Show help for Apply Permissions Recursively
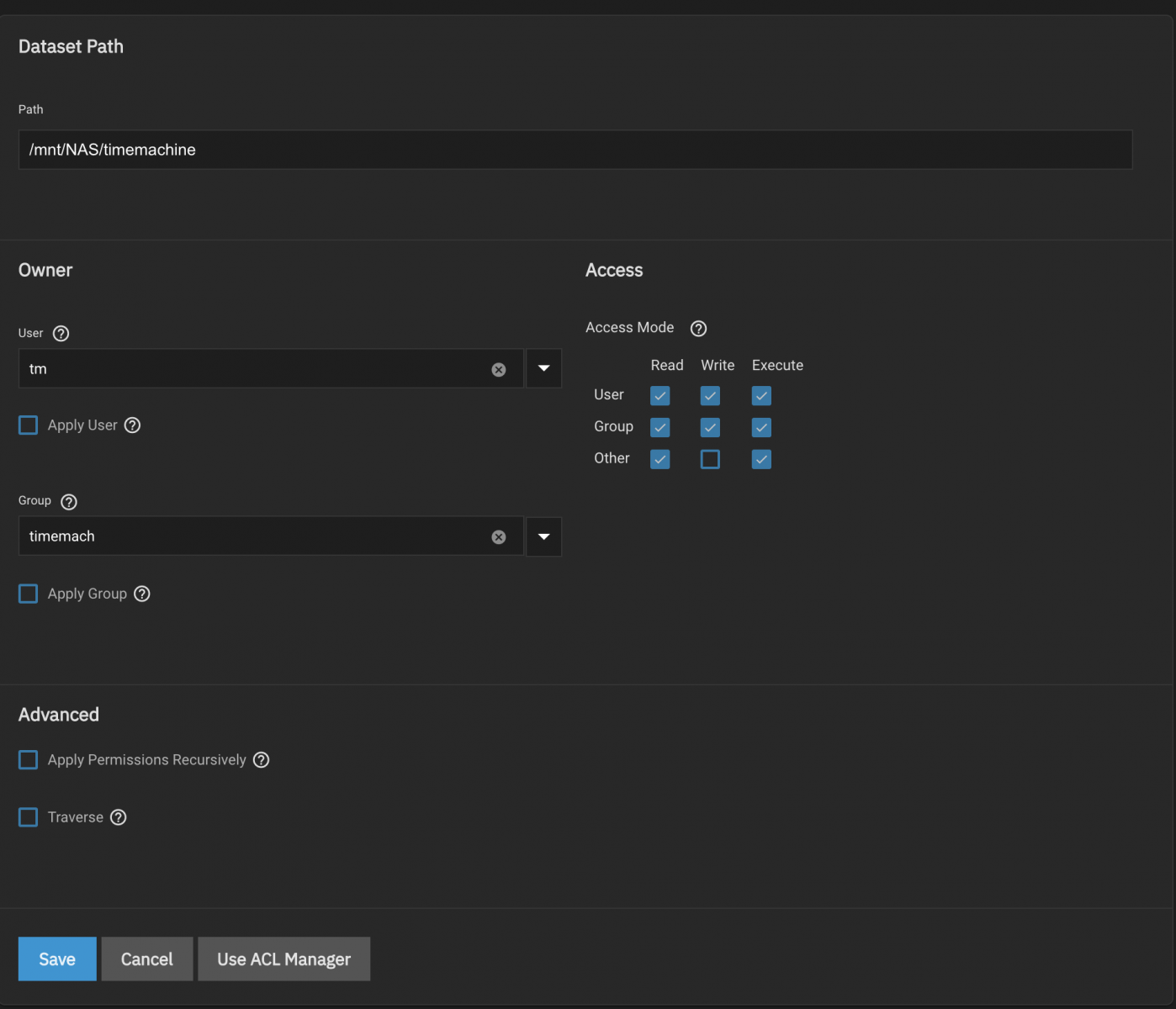The image size is (1176, 1009). [x=262, y=760]
